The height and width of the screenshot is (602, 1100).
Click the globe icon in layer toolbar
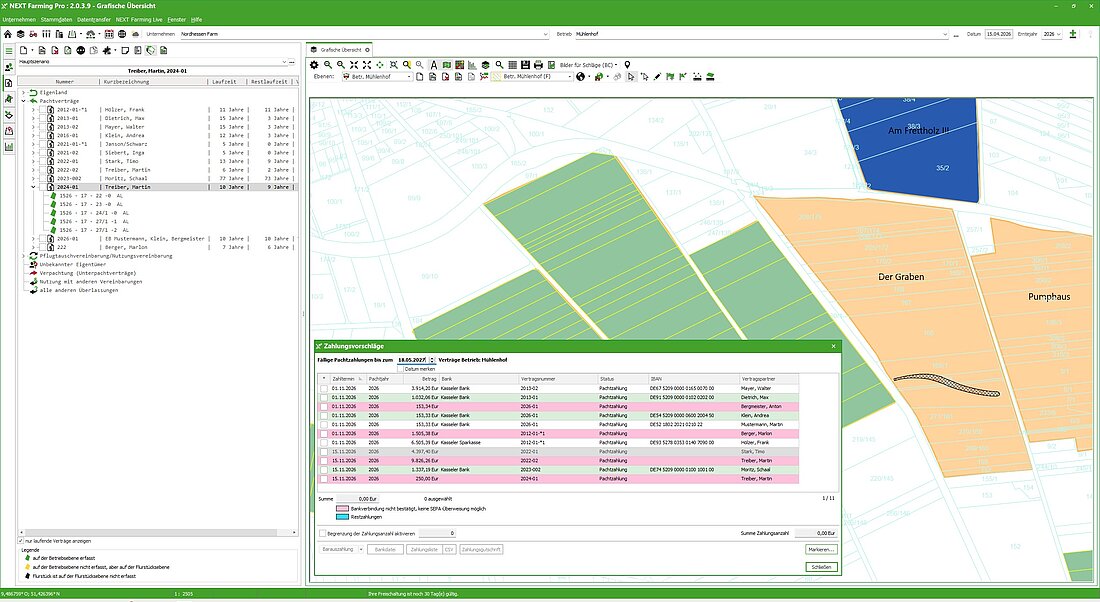click(x=580, y=77)
